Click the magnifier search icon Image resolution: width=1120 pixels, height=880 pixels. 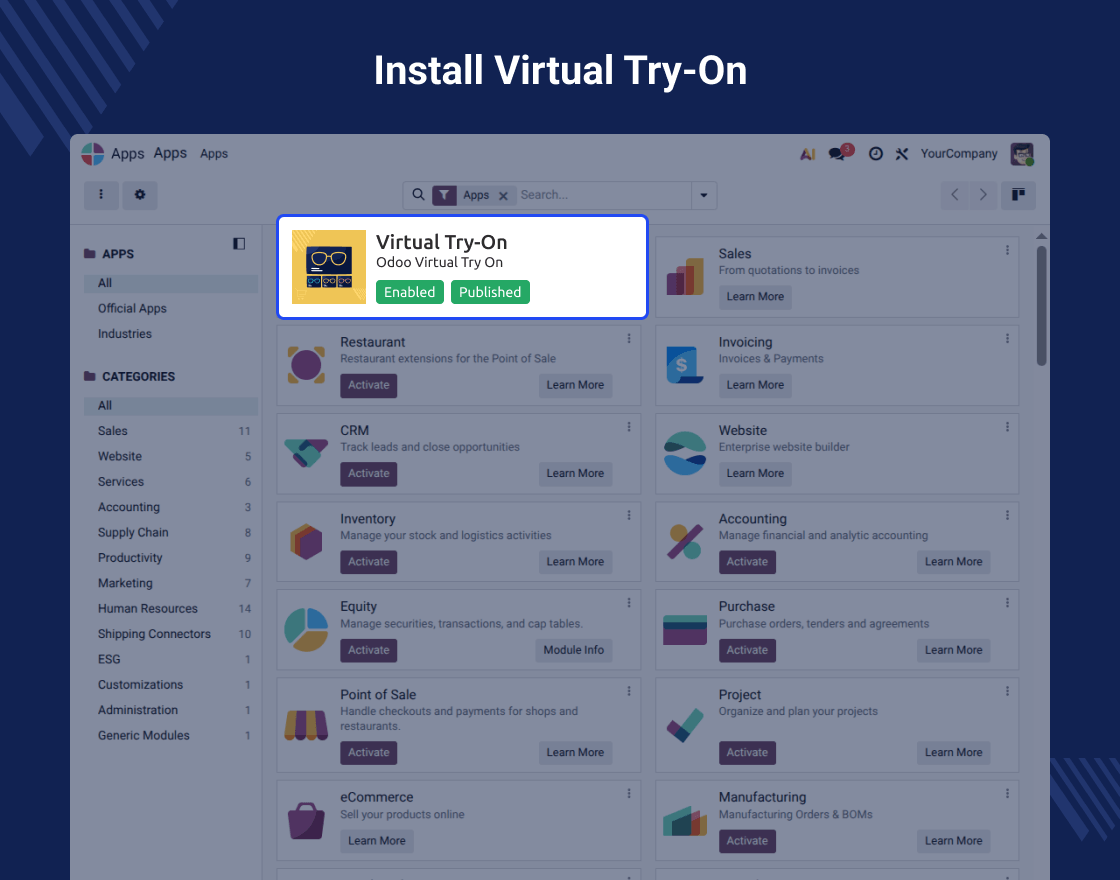419,195
